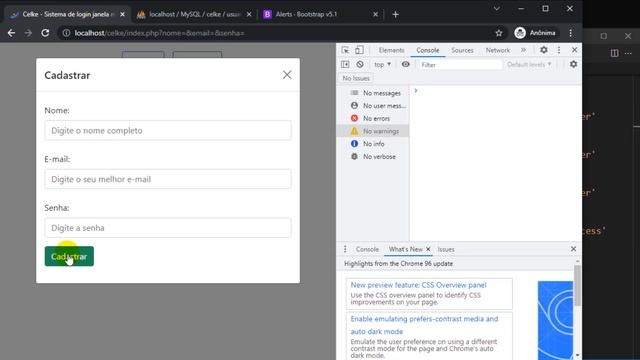Activate DevTools inspect element picker
This screenshot has width=640, height=360.
(345, 50)
